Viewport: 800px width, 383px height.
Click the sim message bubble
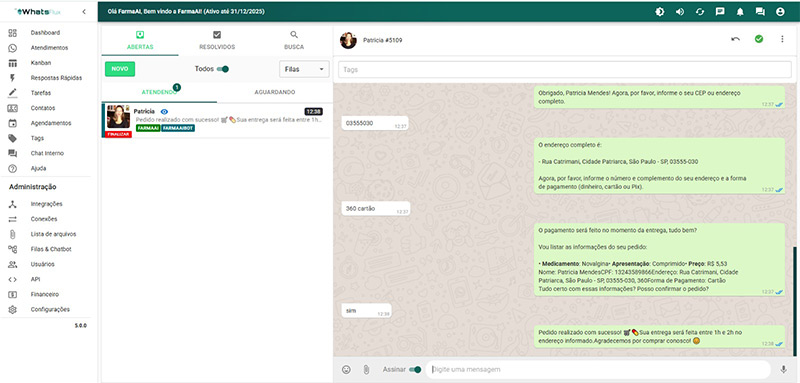(366, 311)
